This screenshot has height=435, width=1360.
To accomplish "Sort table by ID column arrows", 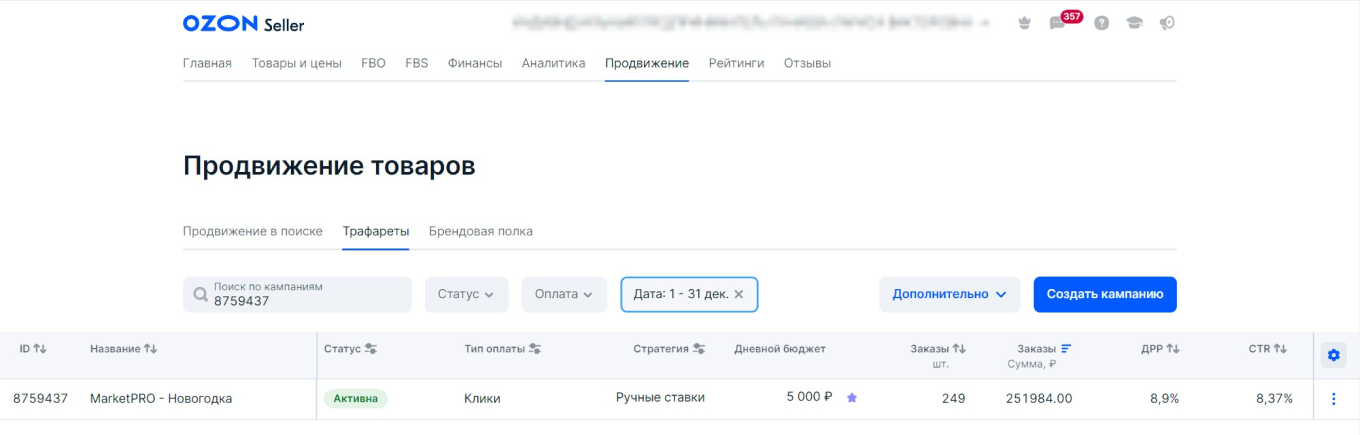I will 40,349.
